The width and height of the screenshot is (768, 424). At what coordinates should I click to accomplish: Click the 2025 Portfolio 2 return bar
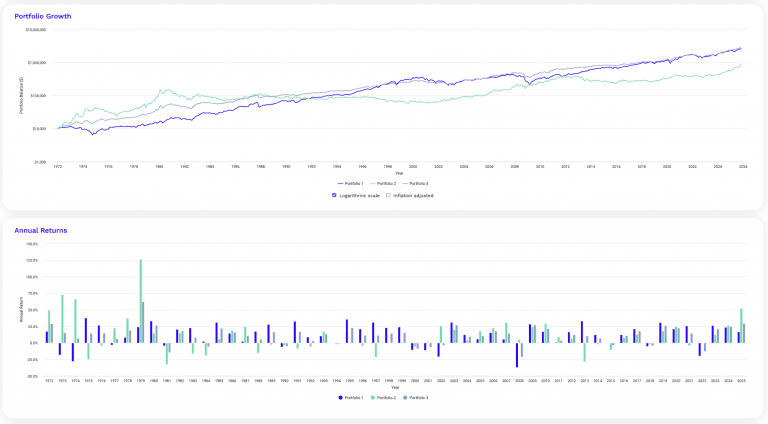coord(742,326)
